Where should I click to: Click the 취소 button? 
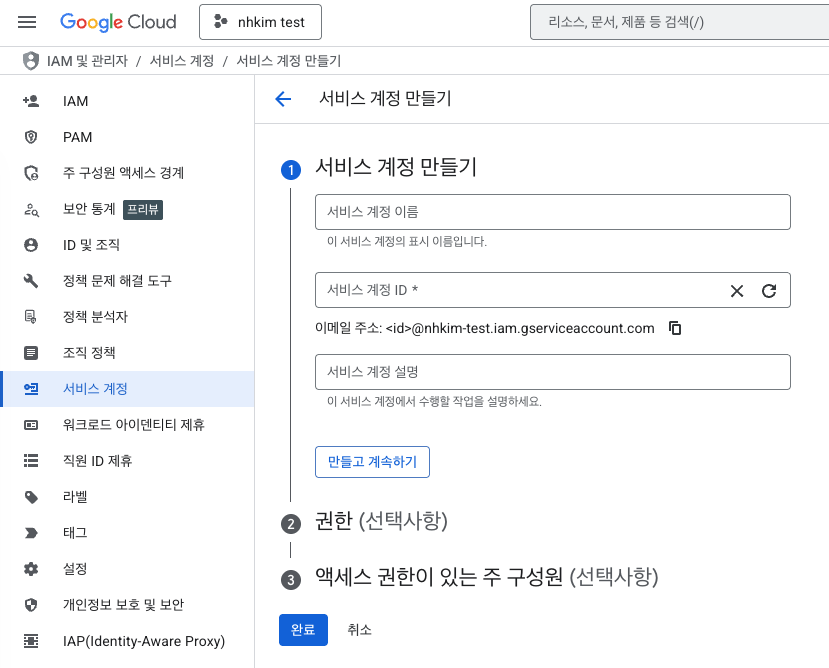pyautogui.click(x=359, y=630)
